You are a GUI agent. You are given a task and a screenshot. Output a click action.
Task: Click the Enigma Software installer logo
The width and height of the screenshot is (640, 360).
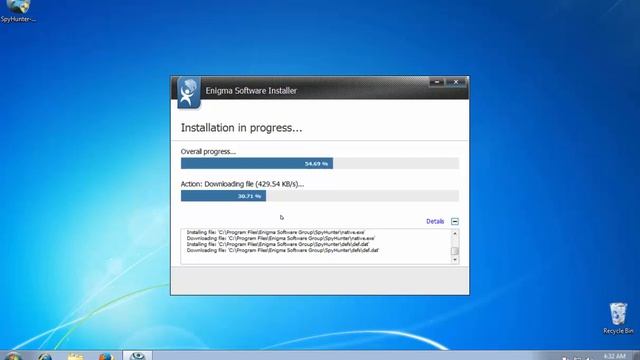189,93
